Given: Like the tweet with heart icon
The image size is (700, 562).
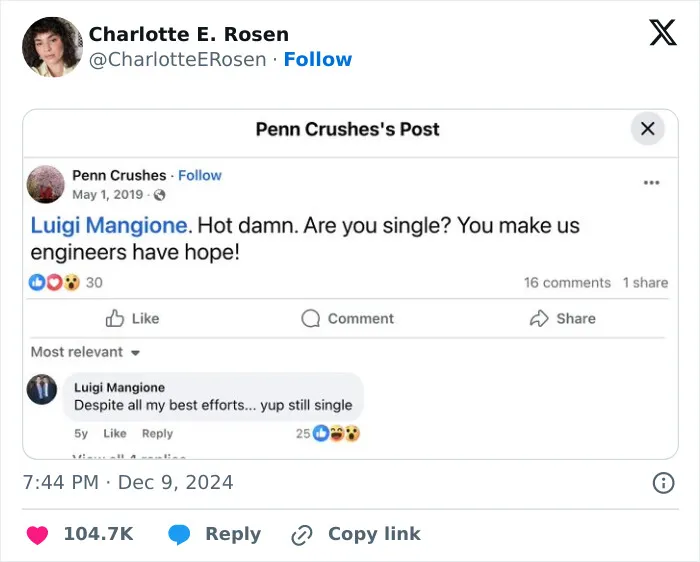Looking at the screenshot, I should pos(37,534).
